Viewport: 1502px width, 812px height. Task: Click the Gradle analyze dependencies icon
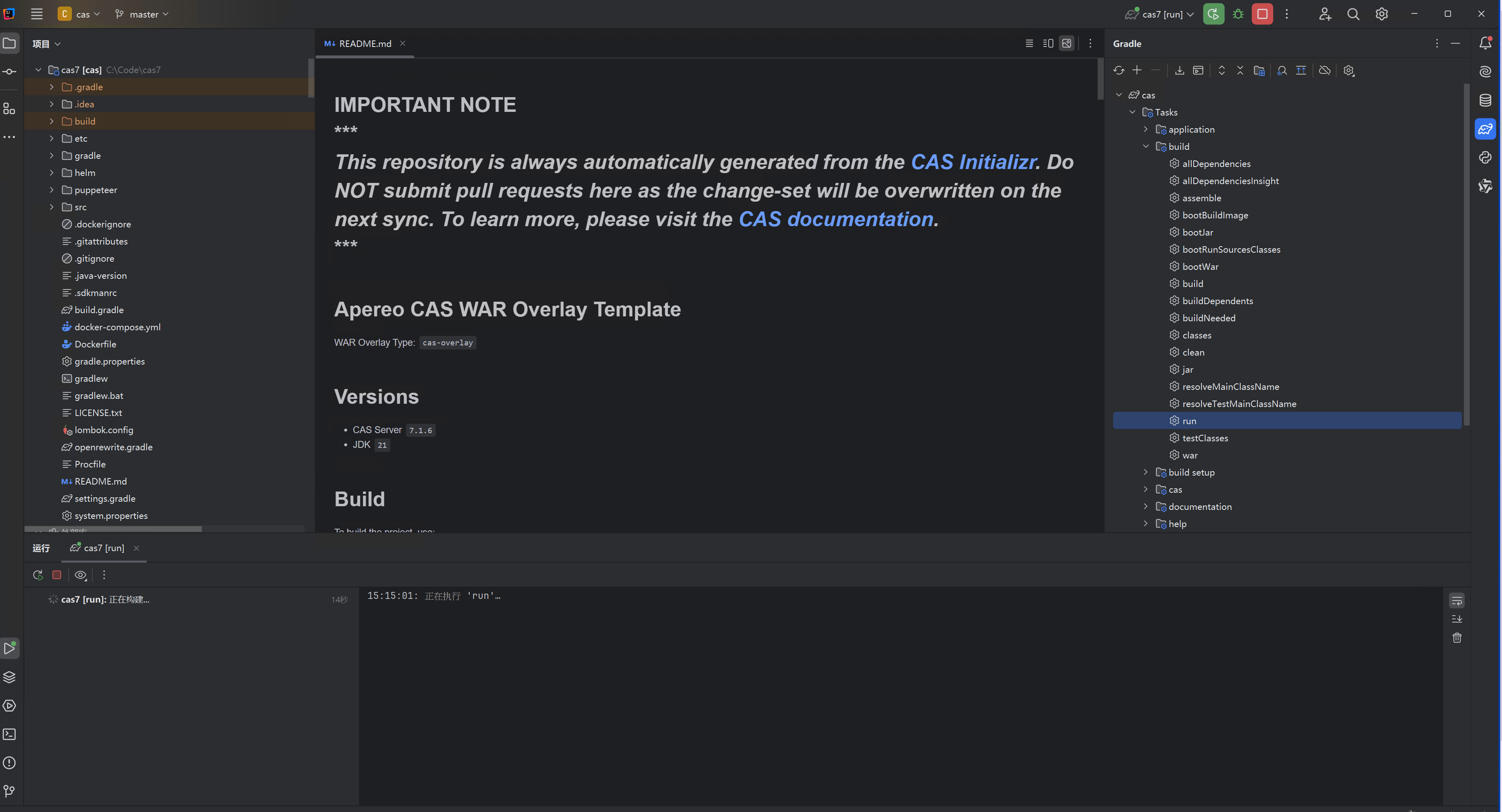[x=1282, y=71]
